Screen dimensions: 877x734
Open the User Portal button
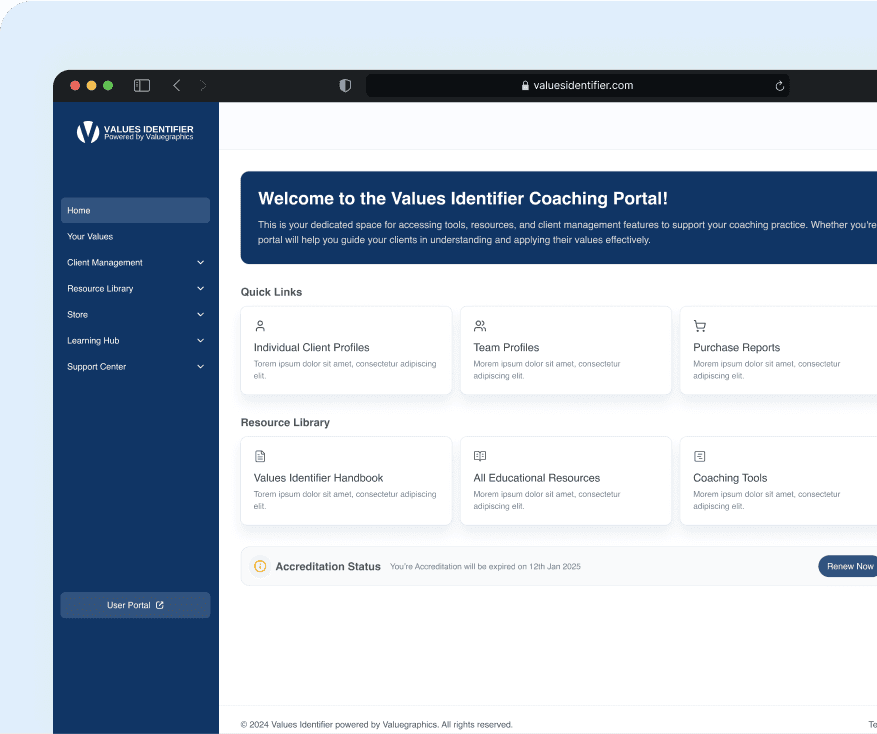click(x=135, y=605)
